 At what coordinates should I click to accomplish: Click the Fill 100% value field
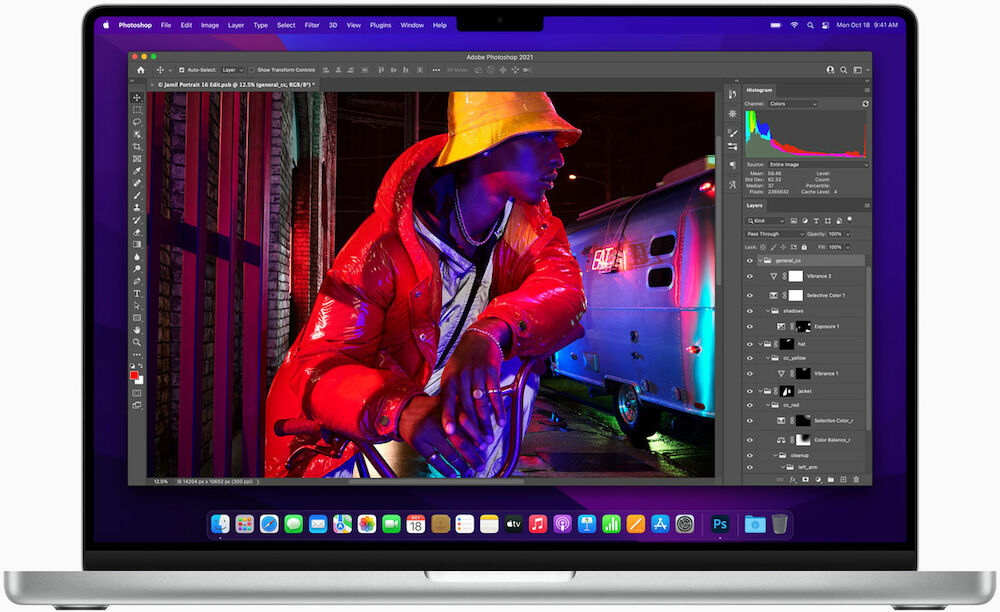coord(835,247)
